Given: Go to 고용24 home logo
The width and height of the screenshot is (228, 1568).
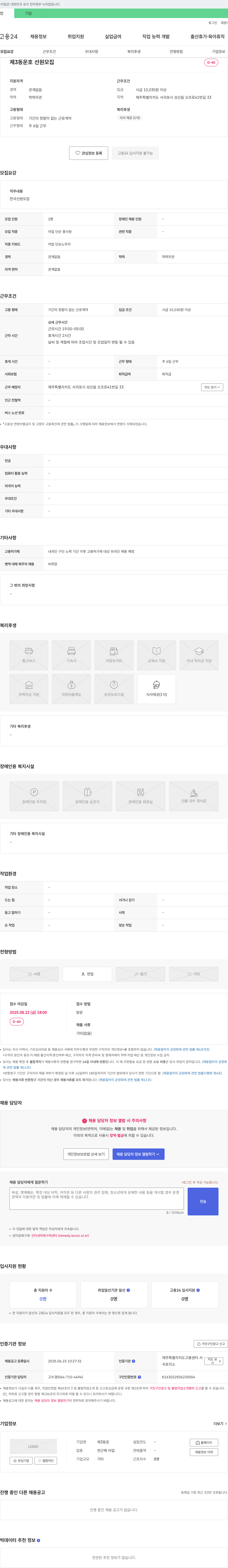Looking at the screenshot, I should [9, 37].
